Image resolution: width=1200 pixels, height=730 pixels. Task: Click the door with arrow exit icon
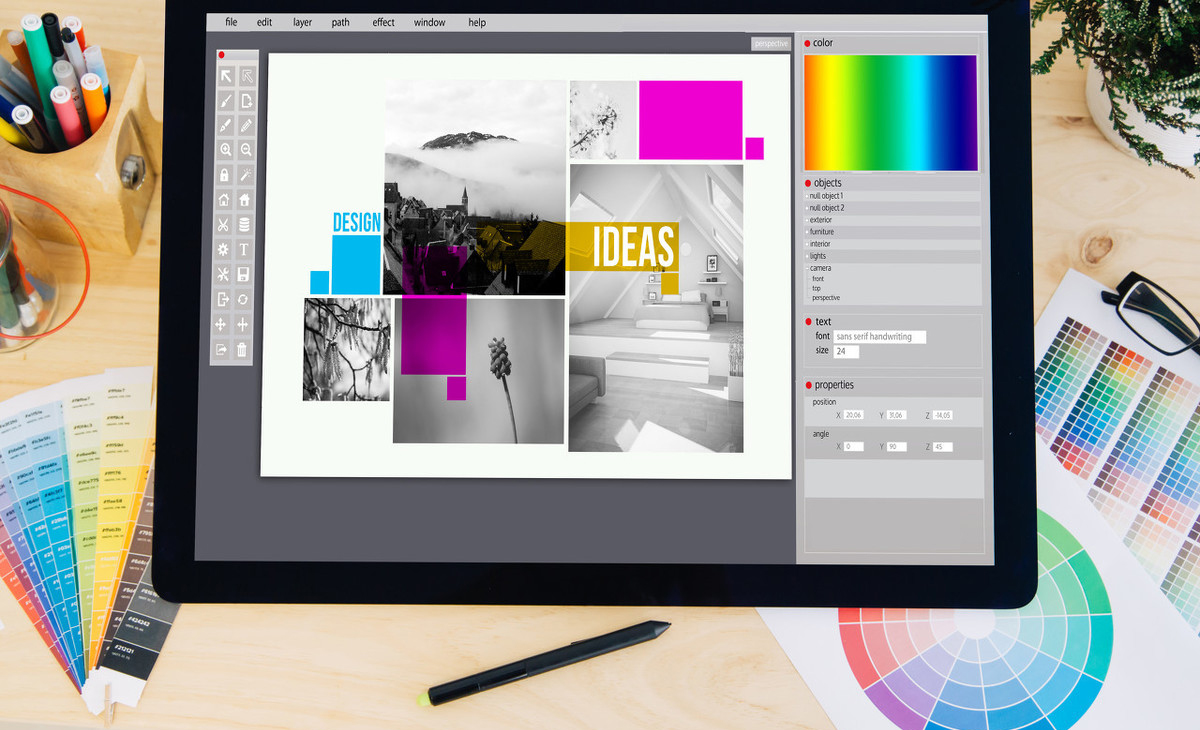pyautogui.click(x=224, y=299)
